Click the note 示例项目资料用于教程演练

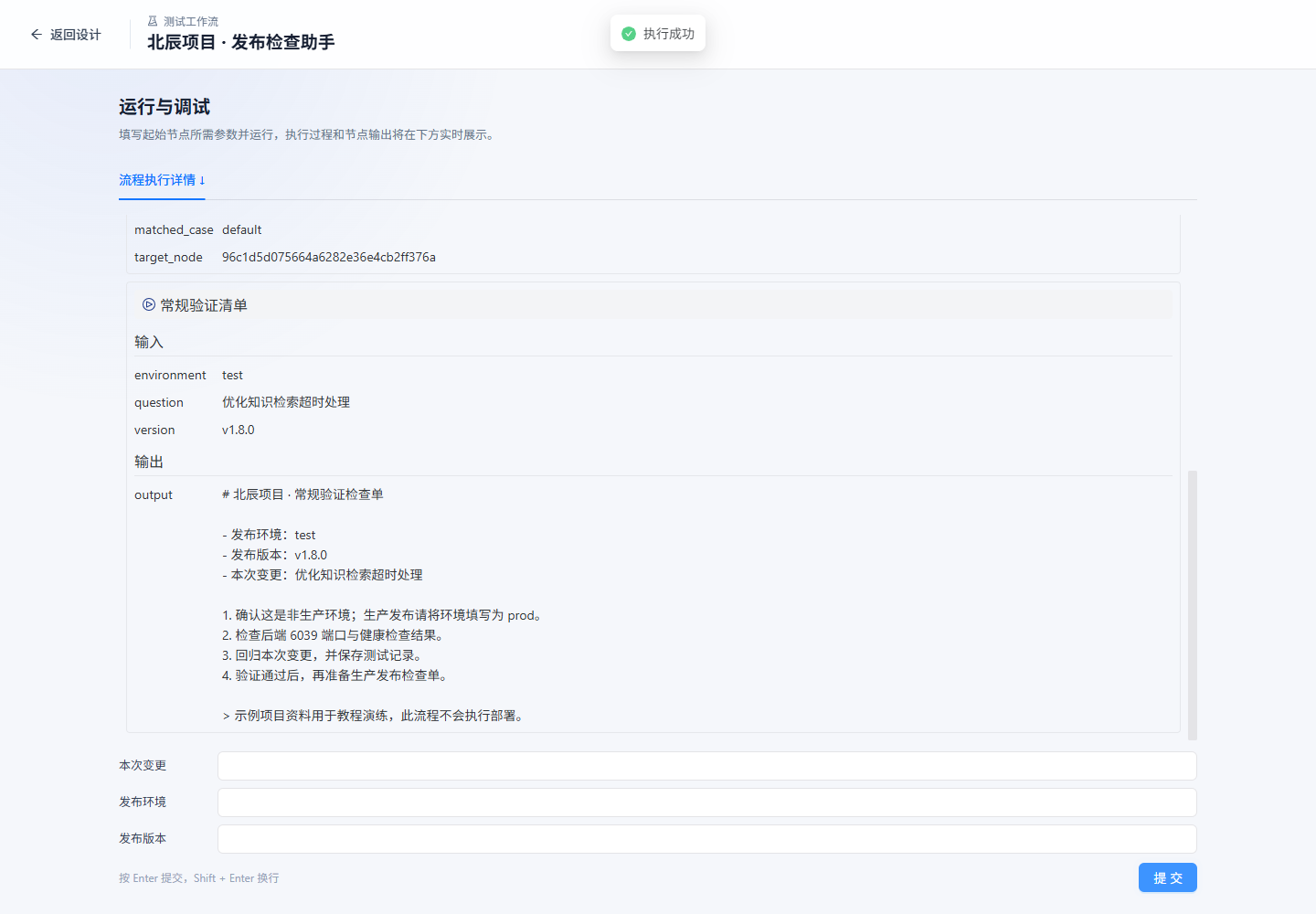pos(375,716)
